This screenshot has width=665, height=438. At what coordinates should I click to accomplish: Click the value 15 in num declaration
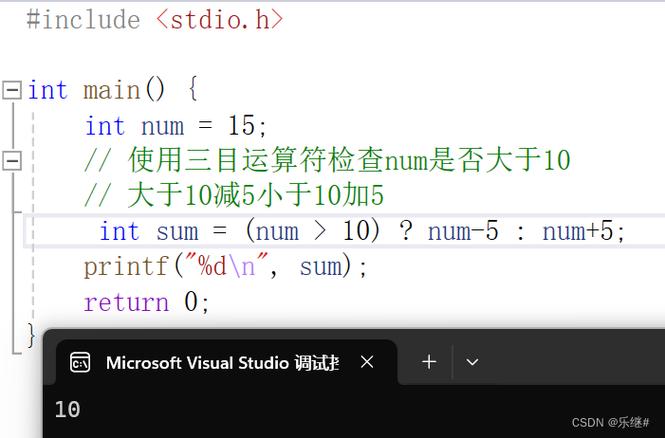pos(242,126)
